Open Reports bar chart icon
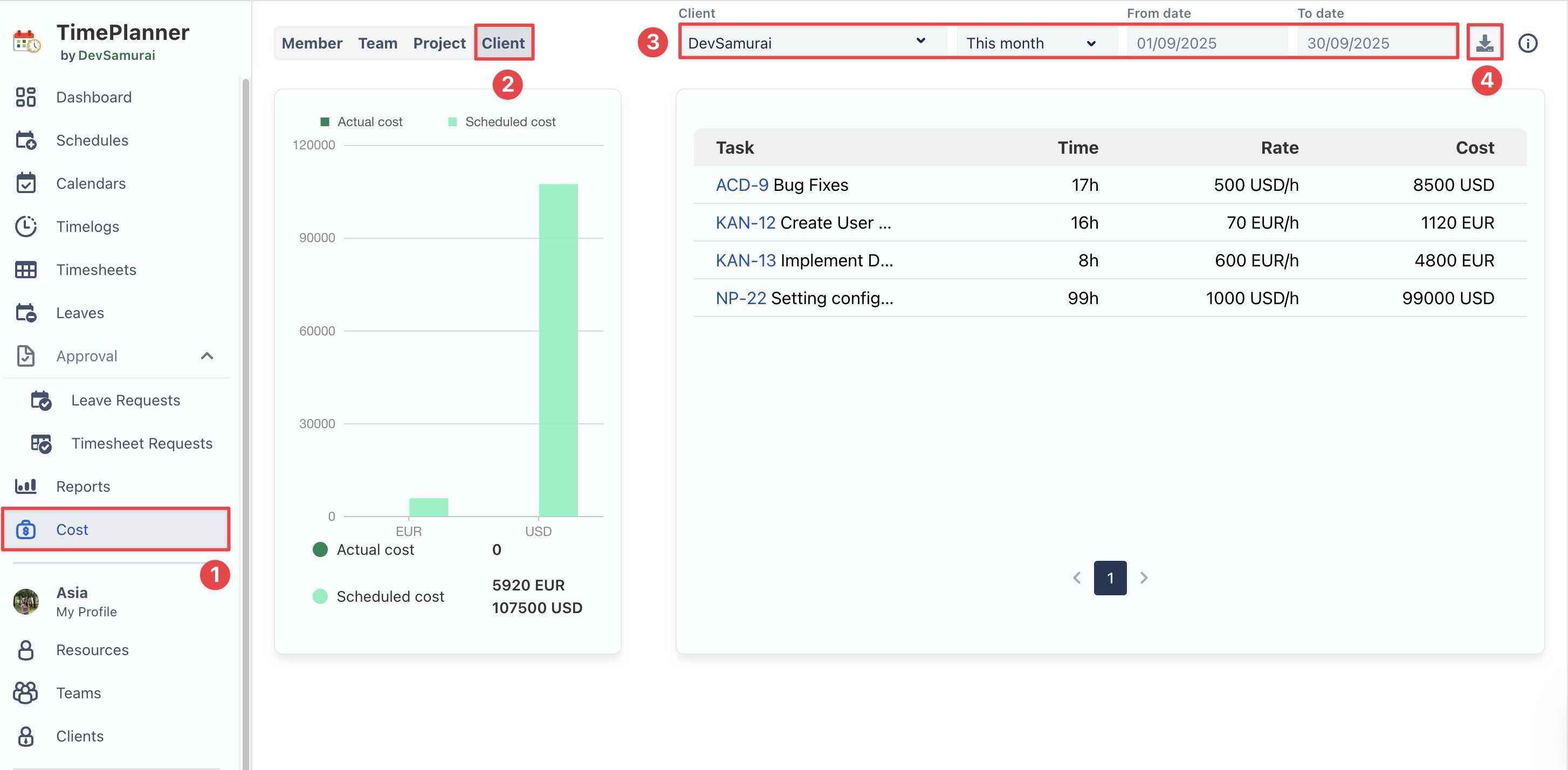The image size is (1568, 770). click(25, 486)
